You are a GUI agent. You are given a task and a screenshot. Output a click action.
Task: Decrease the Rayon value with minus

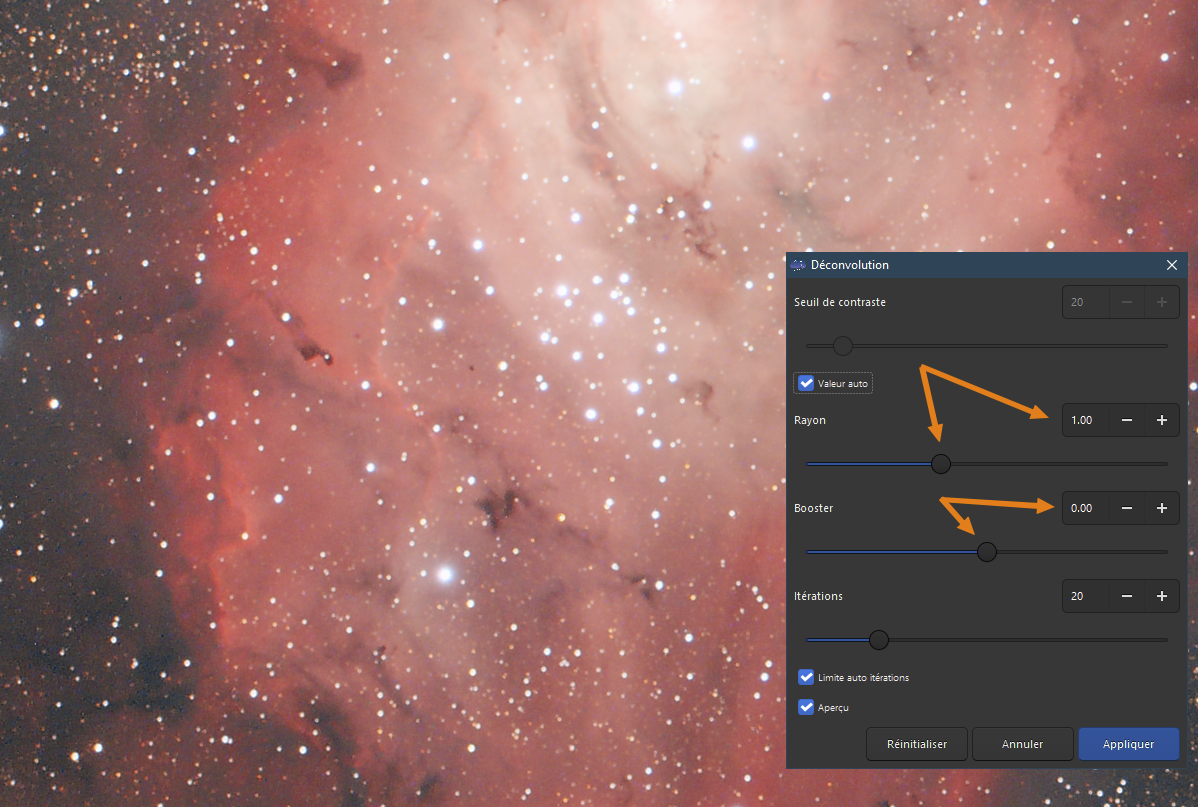point(1126,420)
